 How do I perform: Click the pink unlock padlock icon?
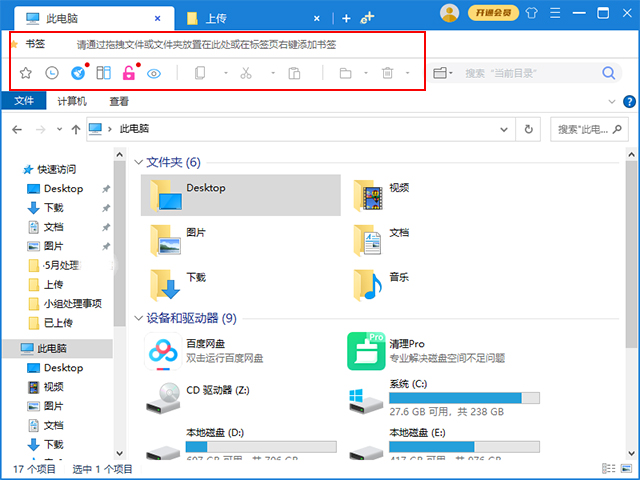[x=129, y=73]
